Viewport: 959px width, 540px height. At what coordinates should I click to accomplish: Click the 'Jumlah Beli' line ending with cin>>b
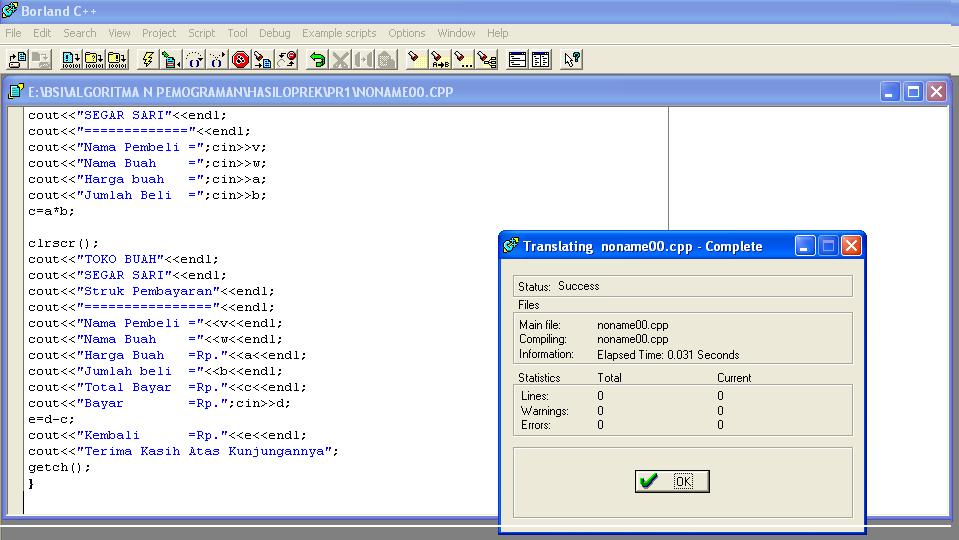147,195
